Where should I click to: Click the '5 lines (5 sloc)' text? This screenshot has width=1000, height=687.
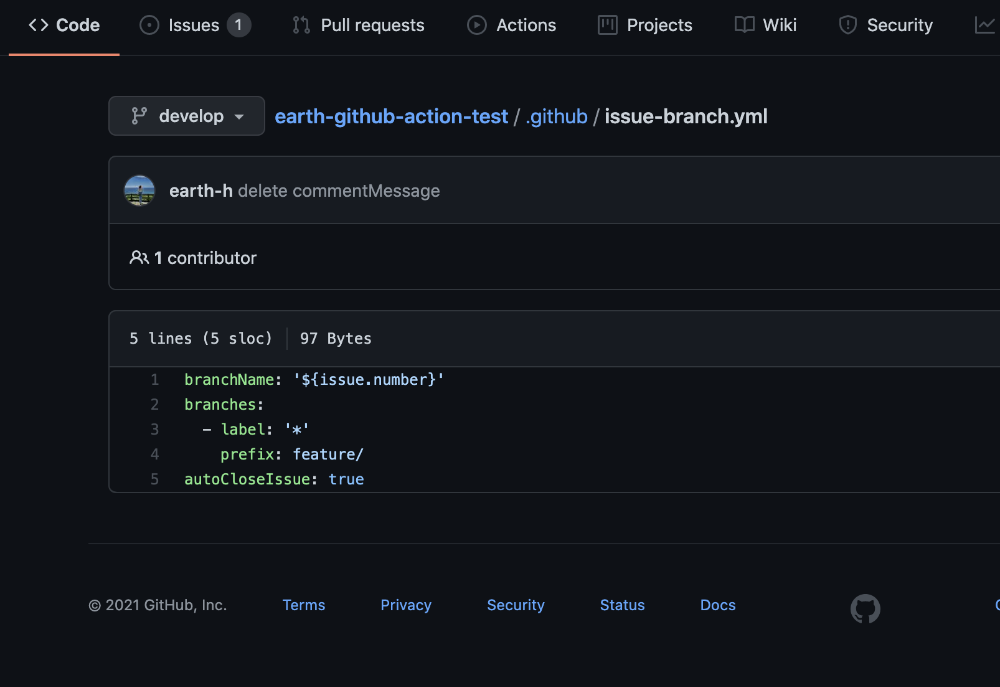201,338
